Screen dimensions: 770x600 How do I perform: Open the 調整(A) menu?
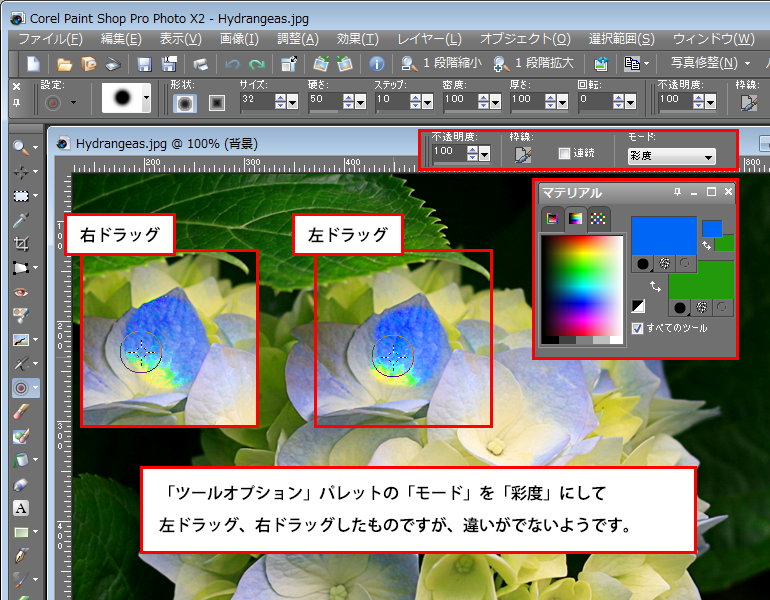click(298, 39)
